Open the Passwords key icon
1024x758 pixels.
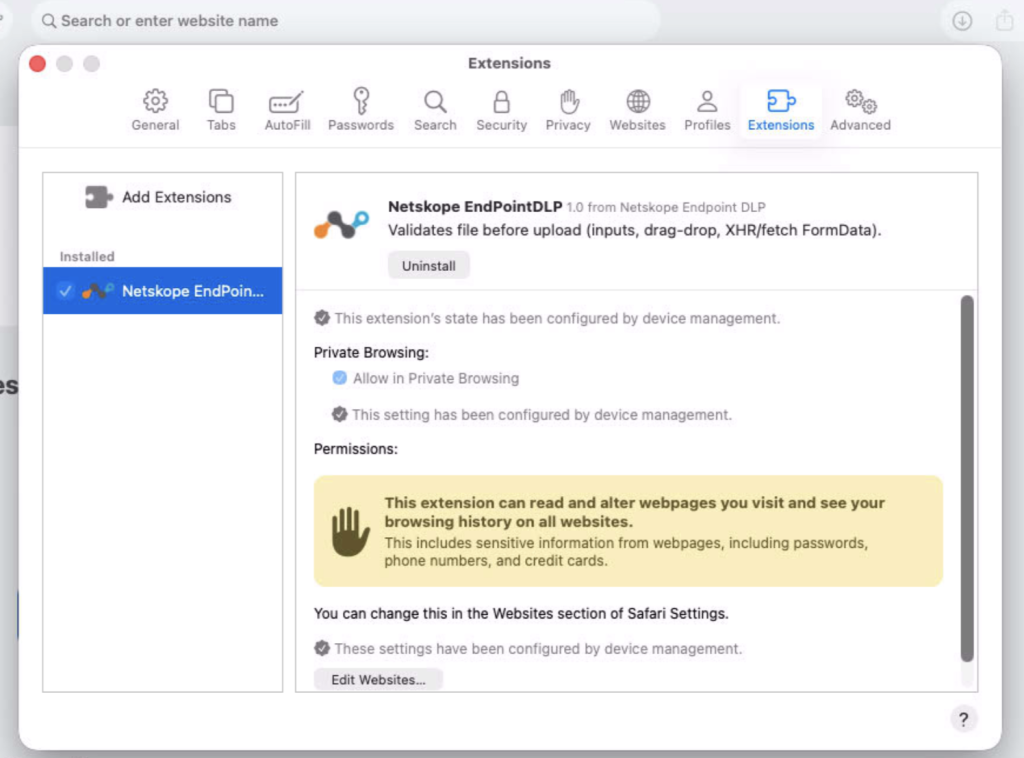[361, 101]
